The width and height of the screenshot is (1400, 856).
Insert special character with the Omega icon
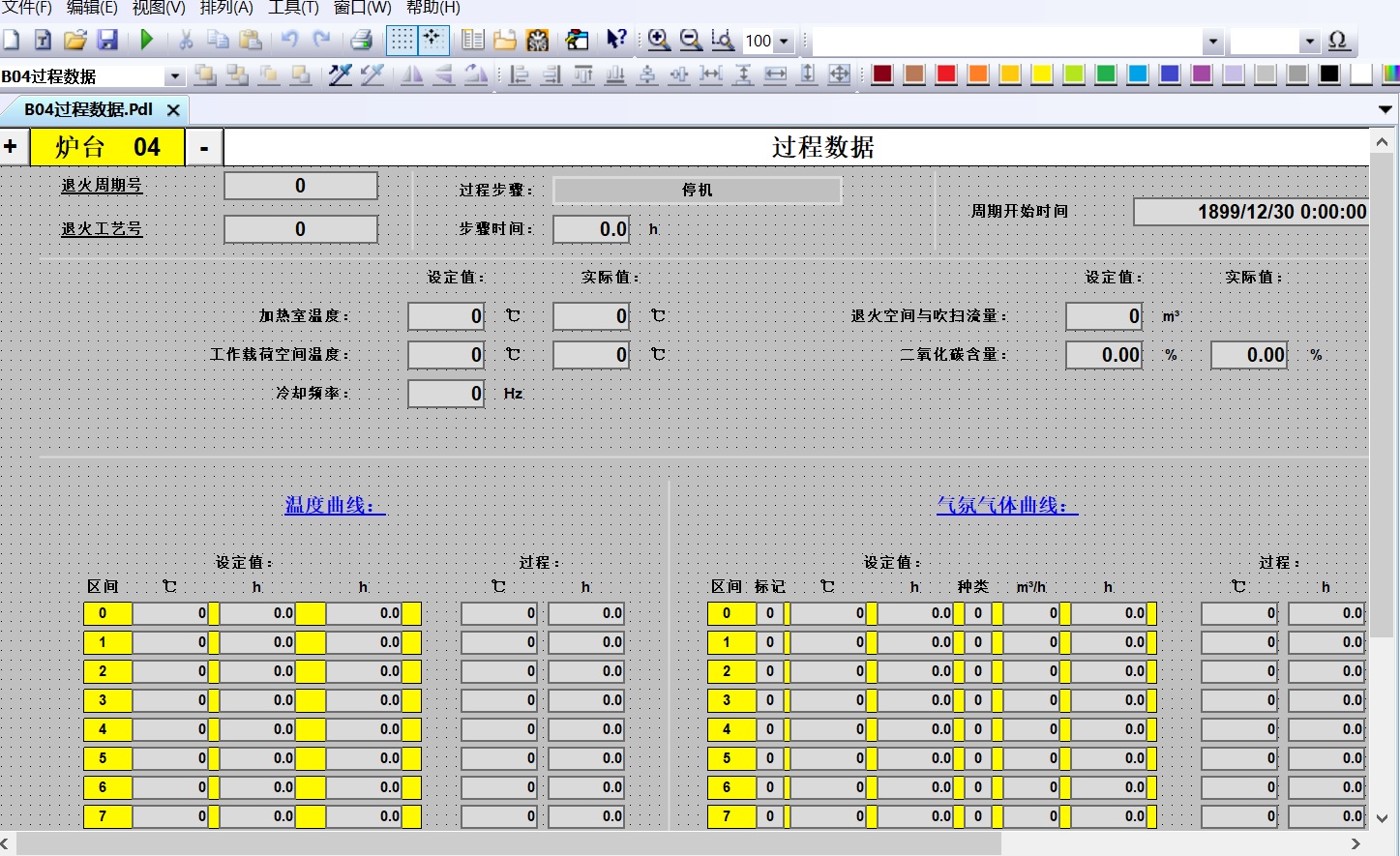tap(1338, 41)
